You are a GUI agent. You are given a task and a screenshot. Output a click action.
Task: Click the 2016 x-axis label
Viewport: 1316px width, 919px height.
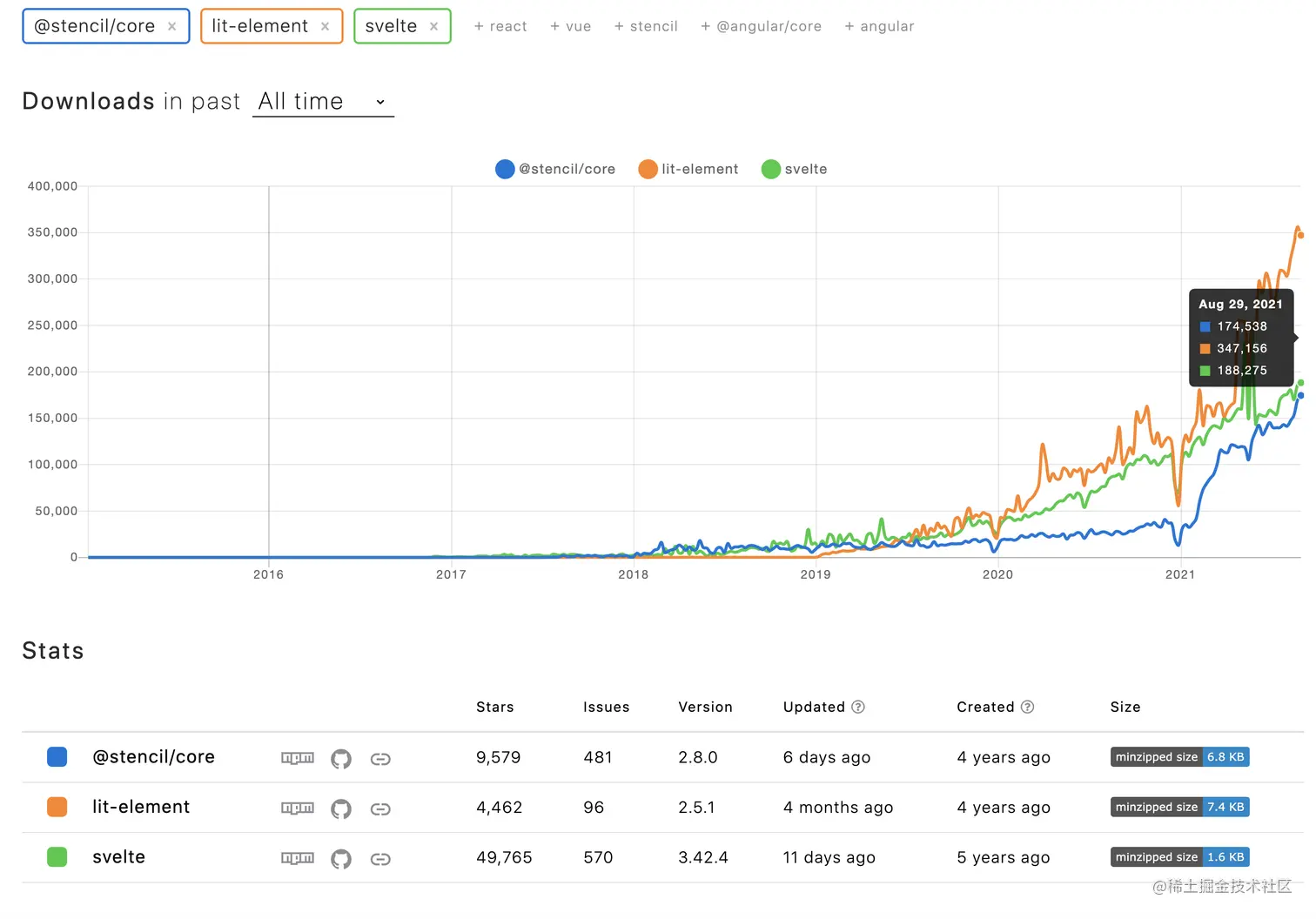click(x=268, y=574)
